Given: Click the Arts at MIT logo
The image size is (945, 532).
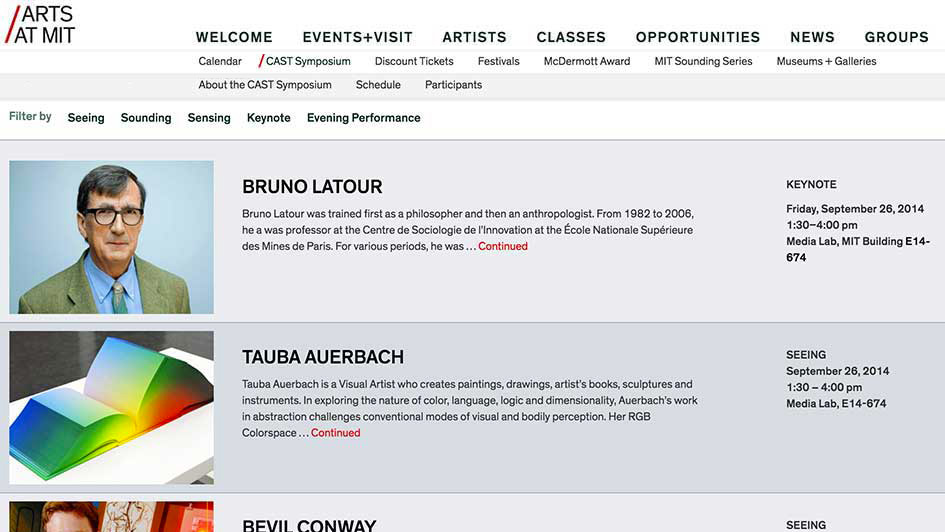Looking at the screenshot, I should (x=40, y=24).
